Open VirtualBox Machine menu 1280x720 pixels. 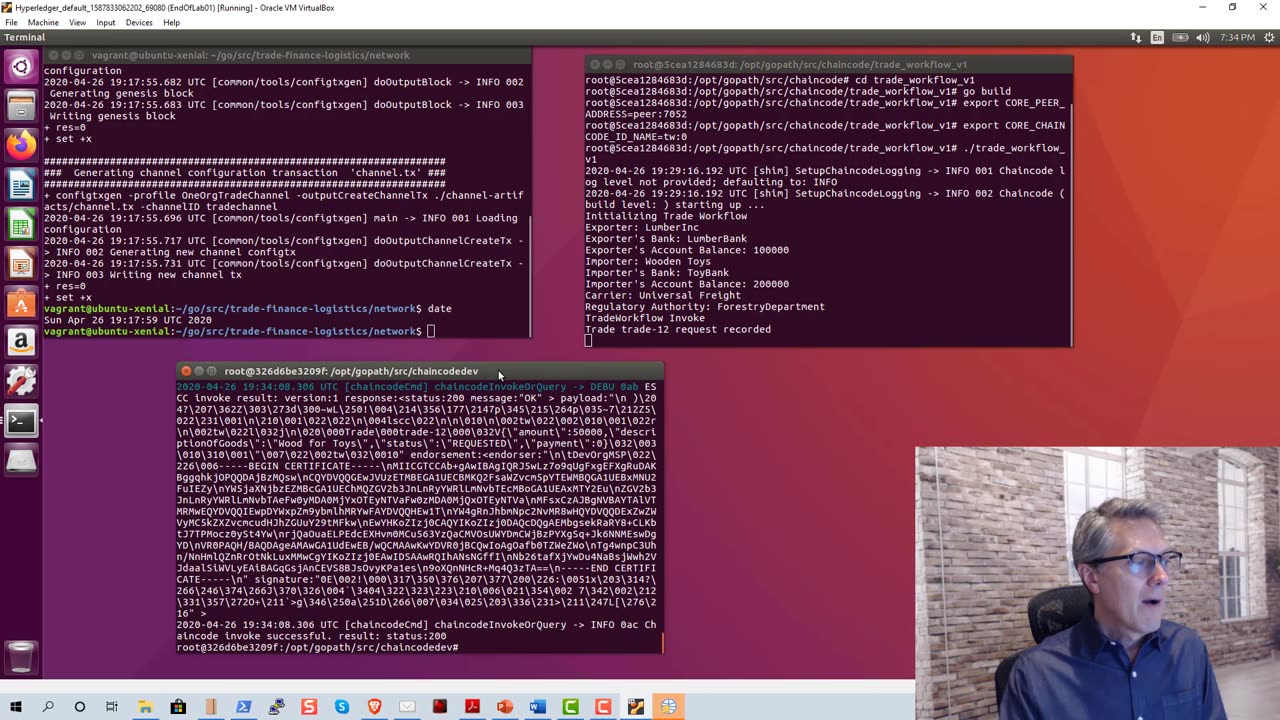(x=43, y=22)
